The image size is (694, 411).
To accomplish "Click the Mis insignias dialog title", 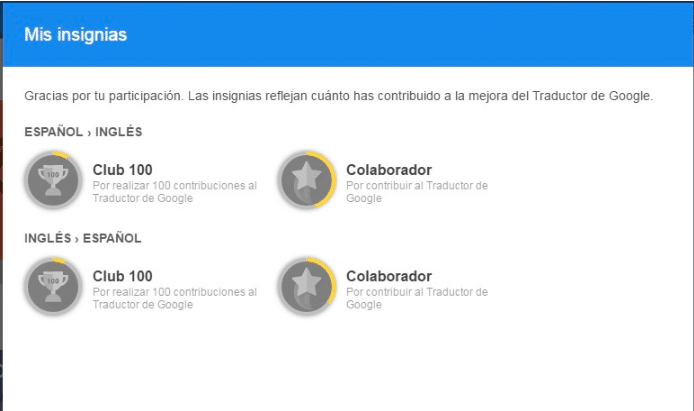I will pos(76,35).
